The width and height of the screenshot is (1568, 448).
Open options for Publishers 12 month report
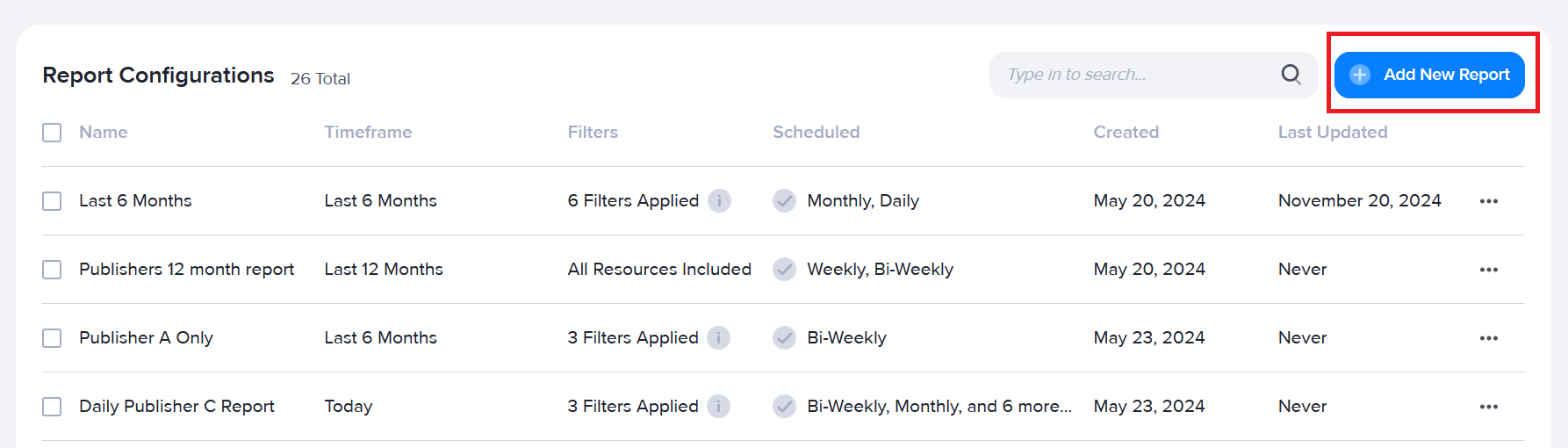(1488, 270)
